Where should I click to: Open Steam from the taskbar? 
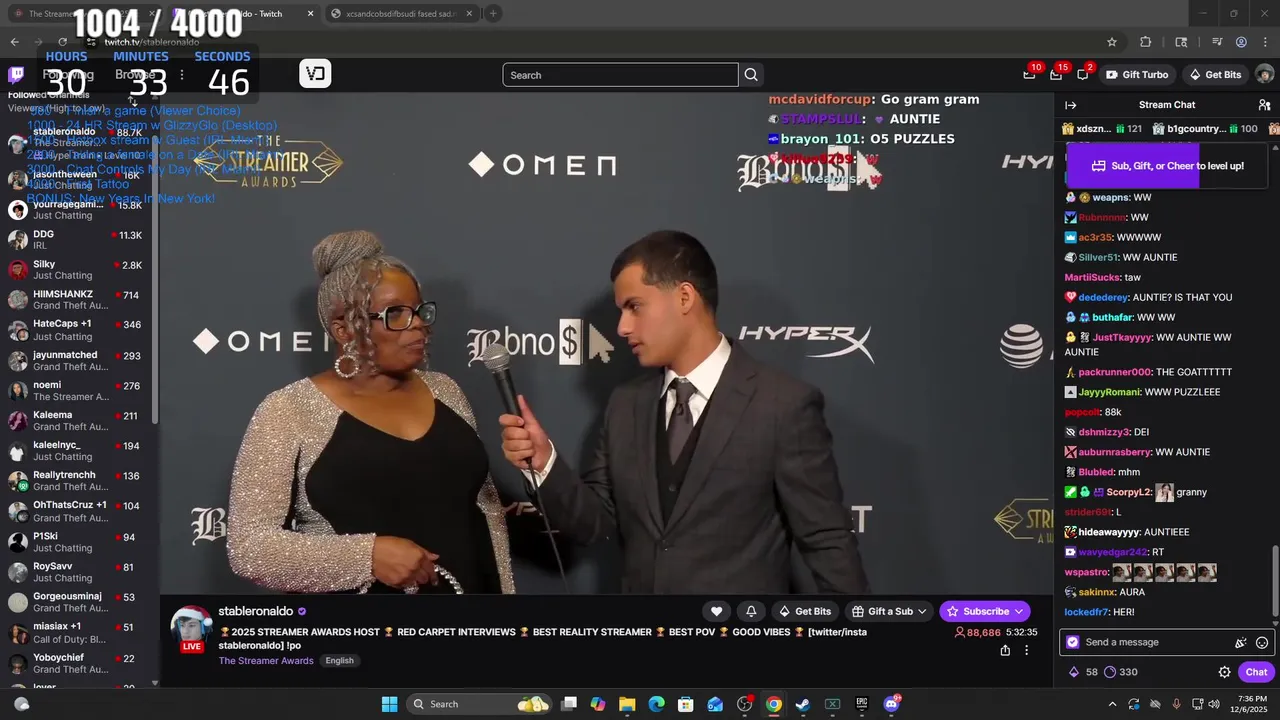coord(802,704)
